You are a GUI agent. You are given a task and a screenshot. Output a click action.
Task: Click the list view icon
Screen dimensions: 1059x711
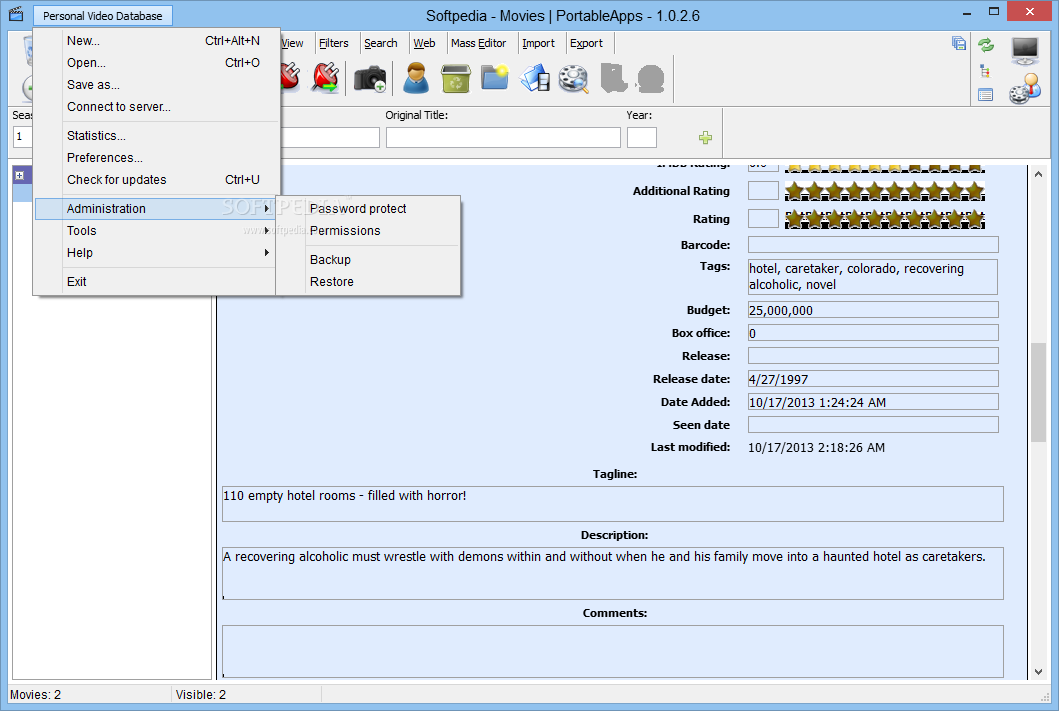pos(985,95)
